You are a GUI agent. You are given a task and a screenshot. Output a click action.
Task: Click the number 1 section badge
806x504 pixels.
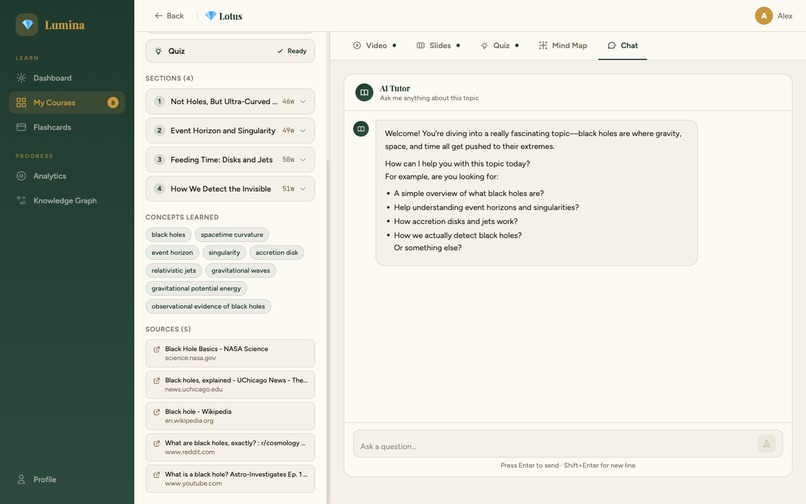click(x=159, y=101)
